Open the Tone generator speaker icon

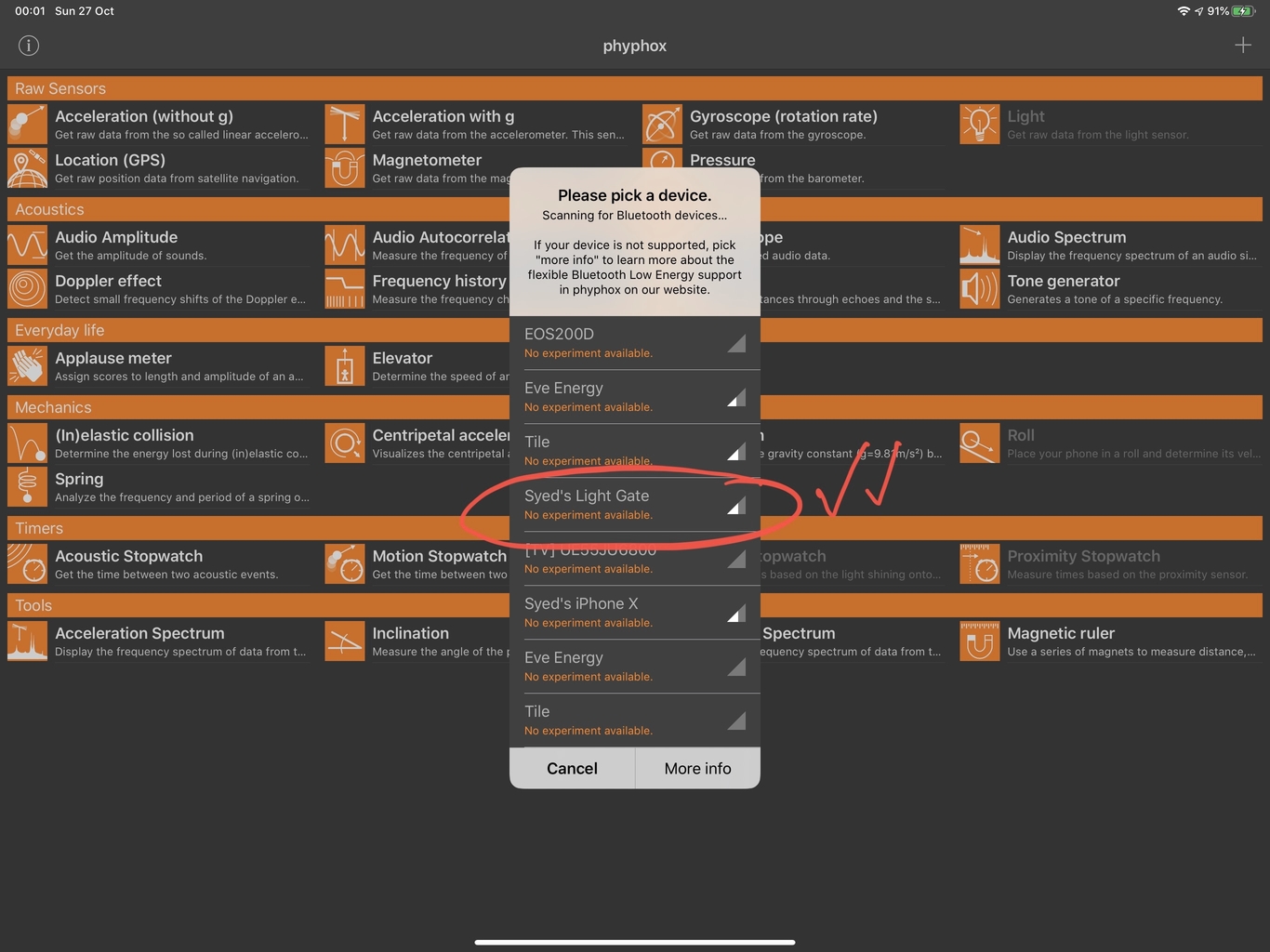tap(979, 289)
